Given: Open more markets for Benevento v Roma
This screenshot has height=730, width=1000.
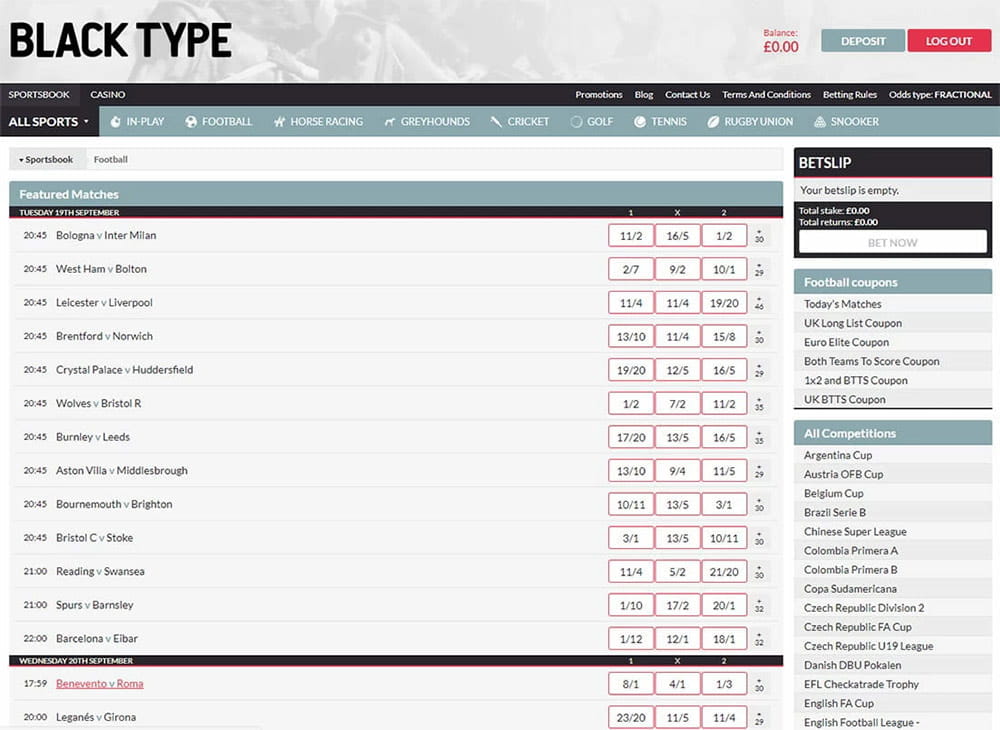Looking at the screenshot, I should coord(759,685).
